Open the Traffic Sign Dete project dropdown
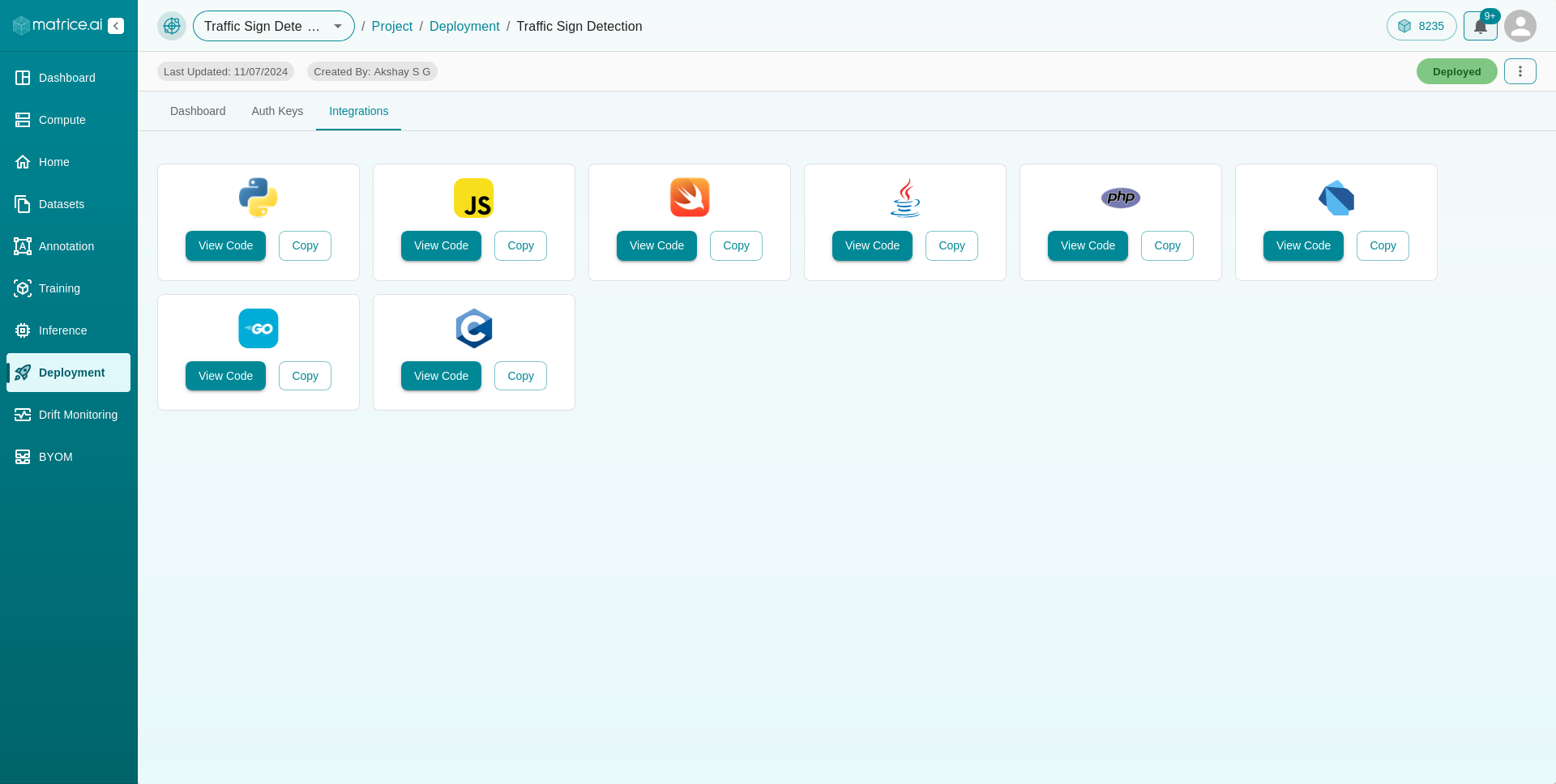 [274, 26]
